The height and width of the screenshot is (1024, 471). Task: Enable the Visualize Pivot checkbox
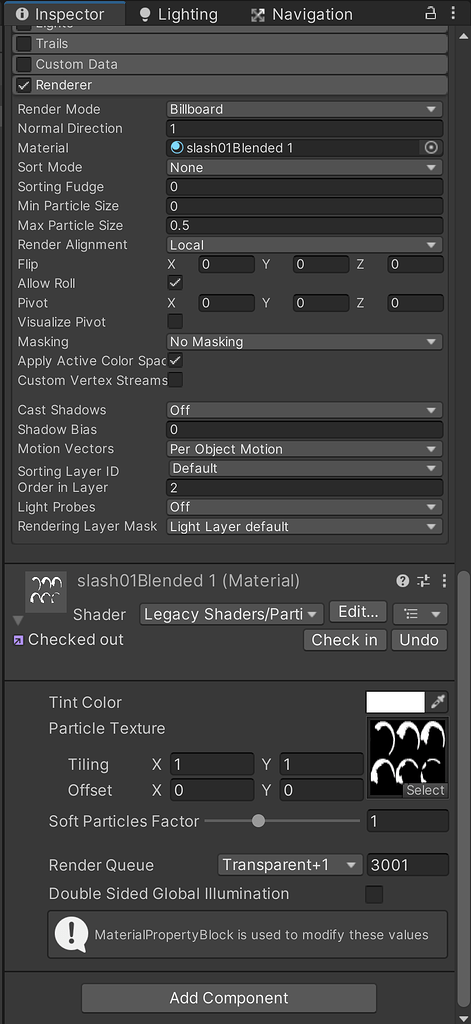[x=174, y=322]
